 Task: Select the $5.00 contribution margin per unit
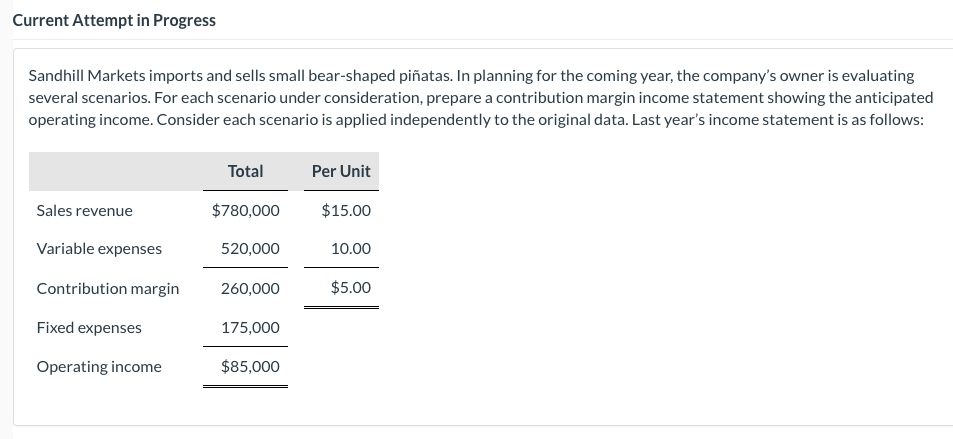pyautogui.click(x=351, y=288)
